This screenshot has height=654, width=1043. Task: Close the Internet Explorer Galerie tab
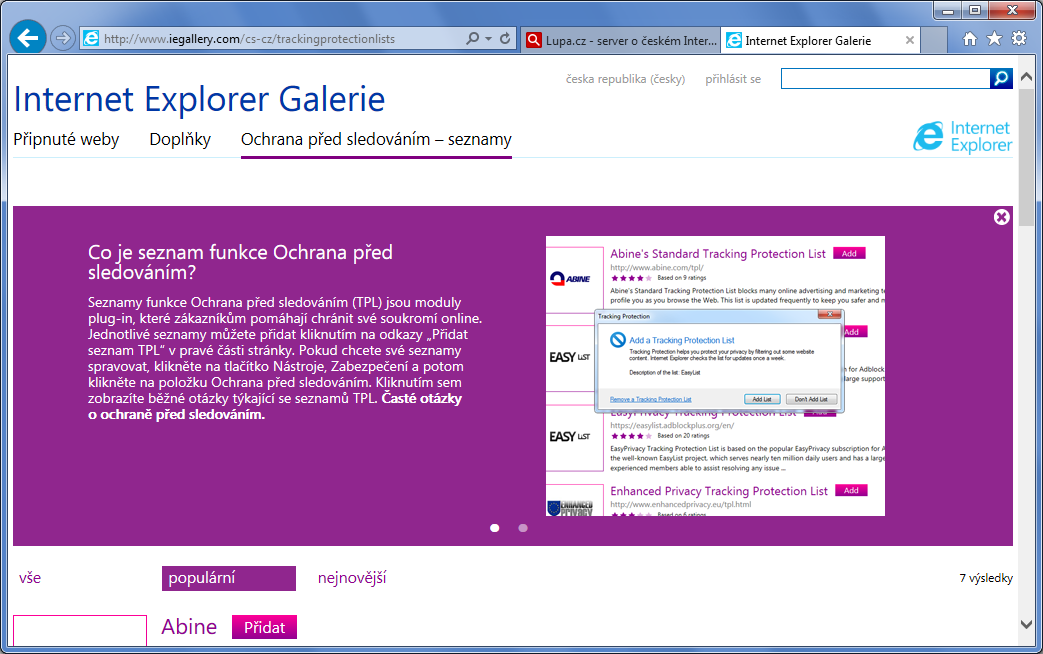pos(909,41)
